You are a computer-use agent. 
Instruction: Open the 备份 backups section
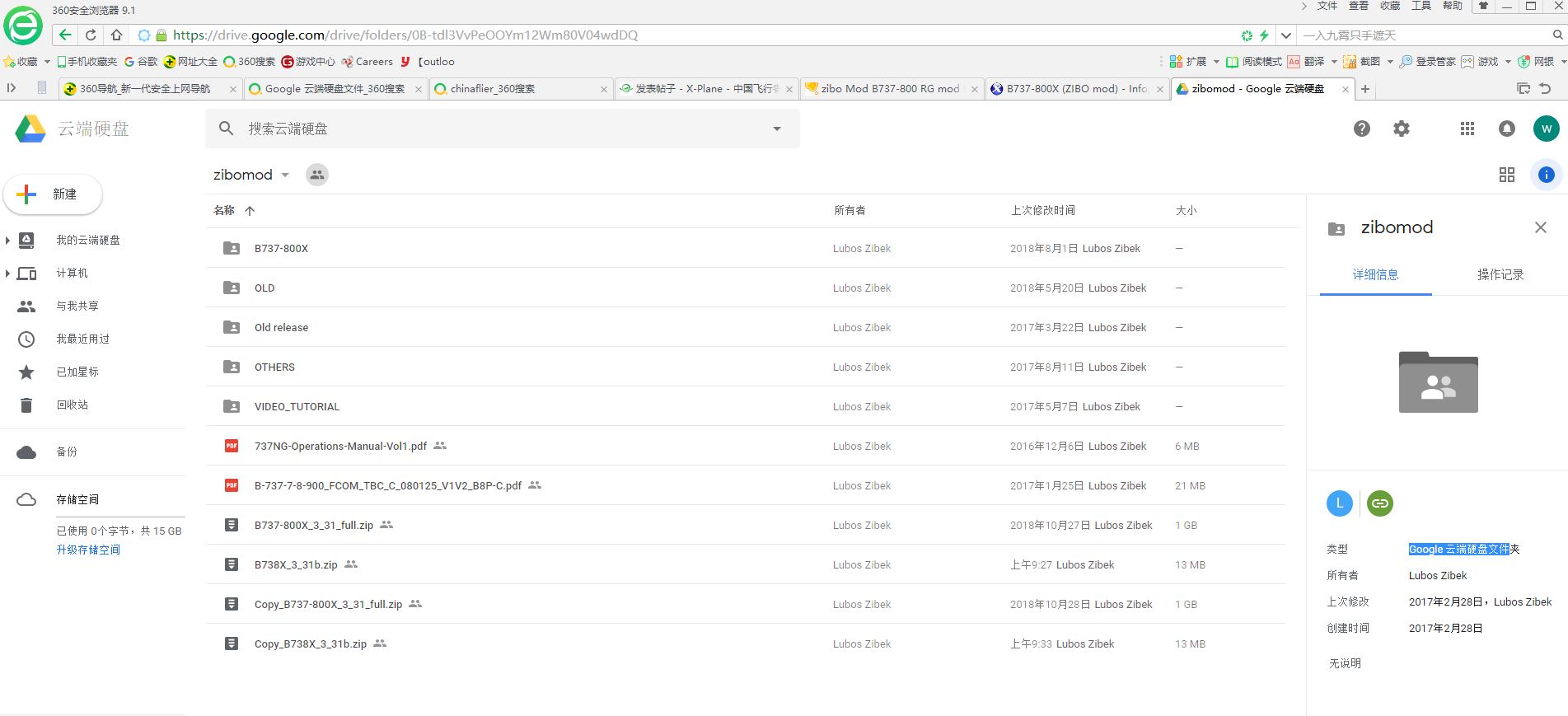click(67, 452)
